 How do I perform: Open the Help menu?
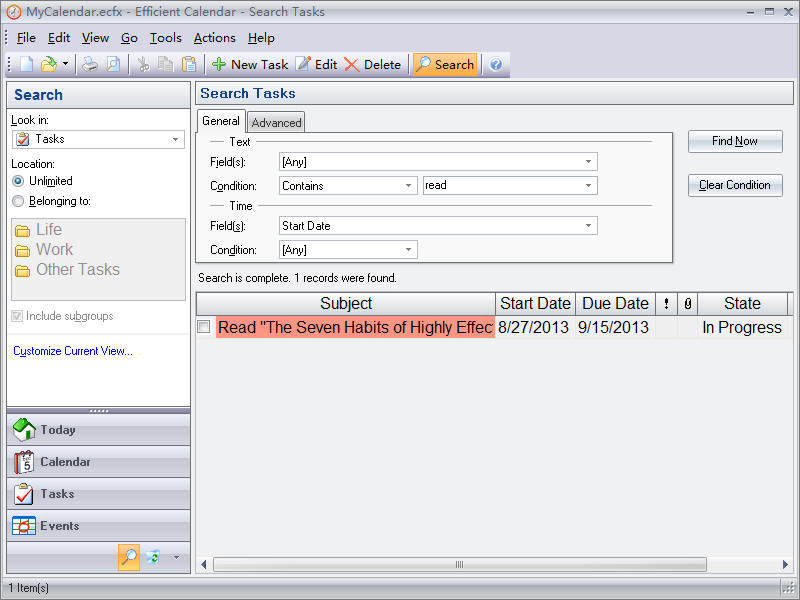coord(261,38)
